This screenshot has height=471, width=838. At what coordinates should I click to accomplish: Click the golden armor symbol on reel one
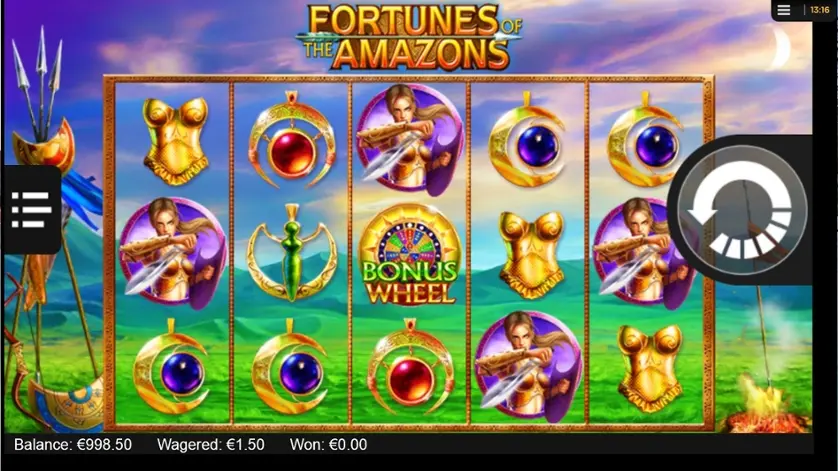click(176, 141)
